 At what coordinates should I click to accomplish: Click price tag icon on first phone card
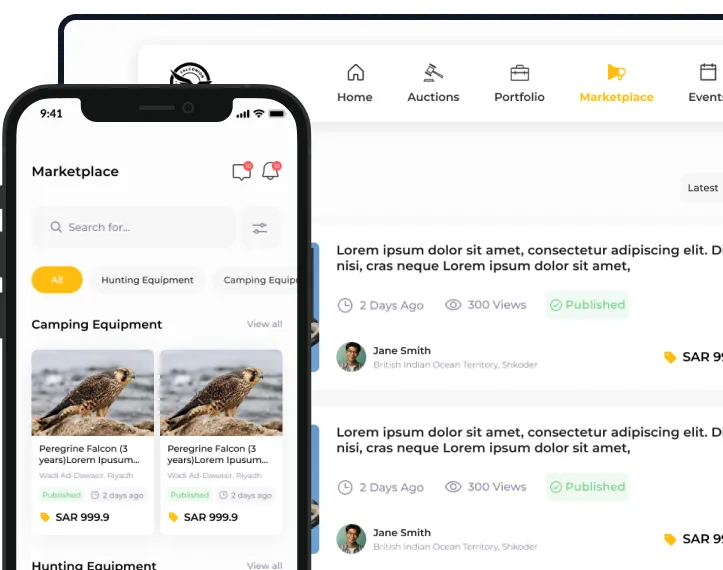pos(45,517)
